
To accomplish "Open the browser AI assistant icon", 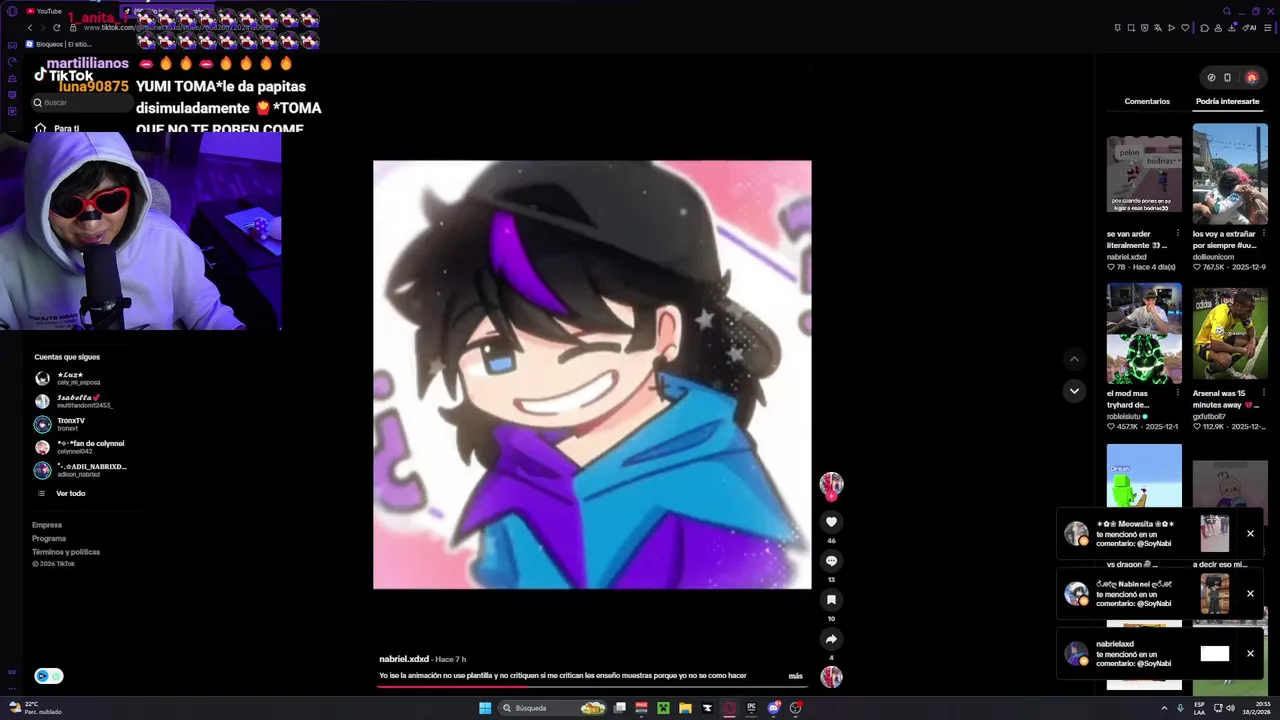I will click(1249, 28).
